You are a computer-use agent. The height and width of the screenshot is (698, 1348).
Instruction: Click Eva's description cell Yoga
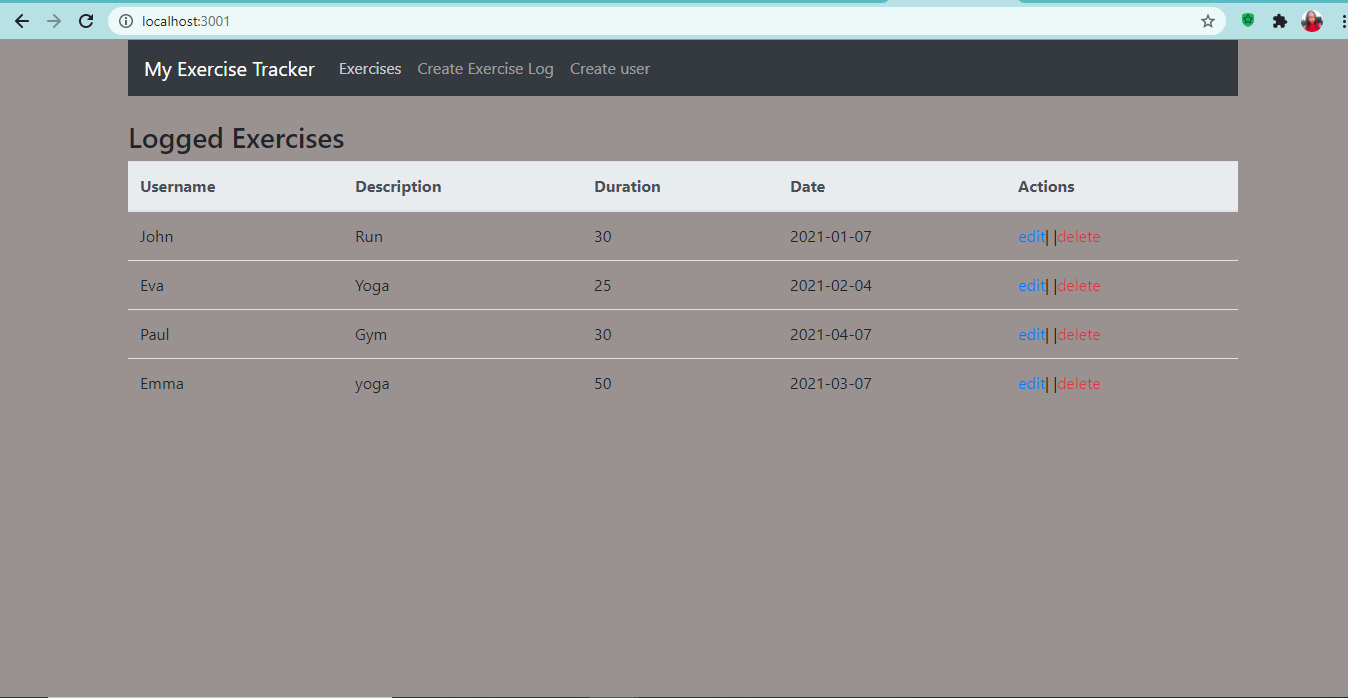[372, 286]
